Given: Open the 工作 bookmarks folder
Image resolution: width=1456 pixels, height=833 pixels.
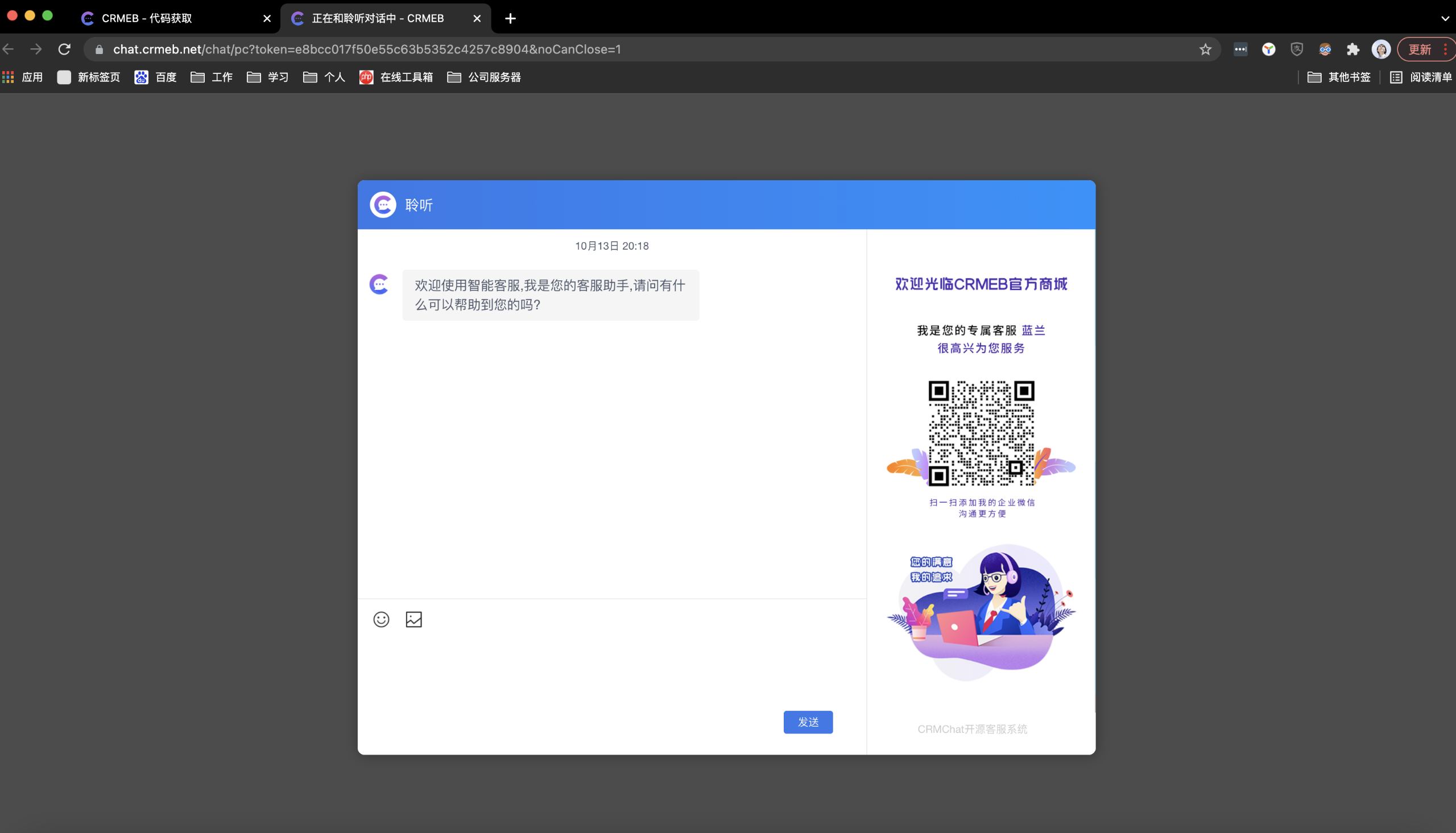Looking at the screenshot, I should pyautogui.click(x=212, y=77).
